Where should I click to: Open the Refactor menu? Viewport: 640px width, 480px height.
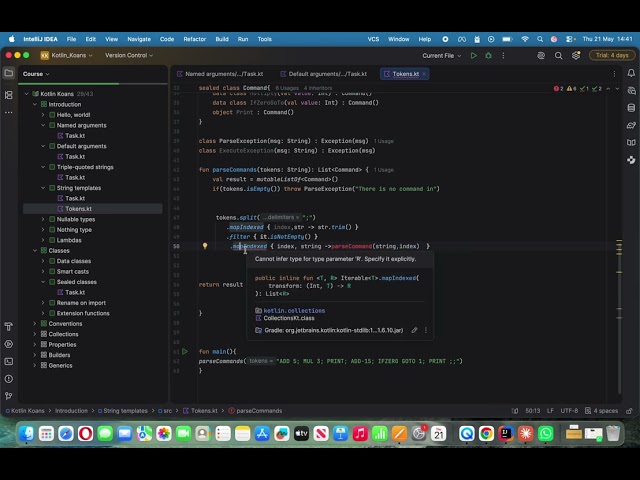195,39
